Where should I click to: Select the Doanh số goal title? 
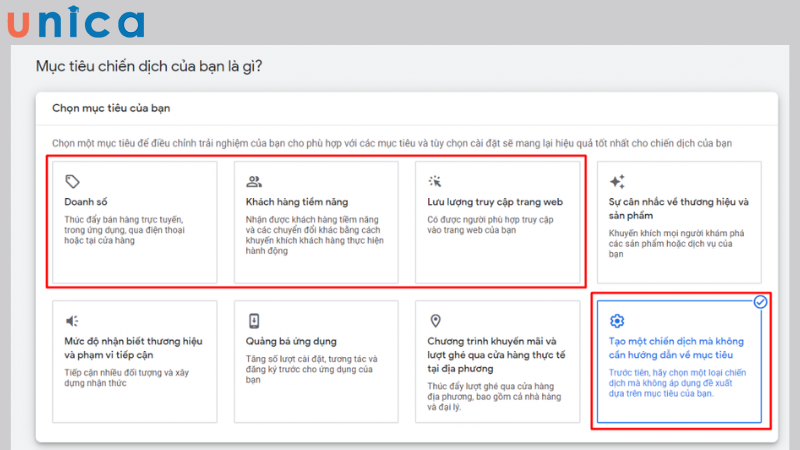tap(86, 202)
